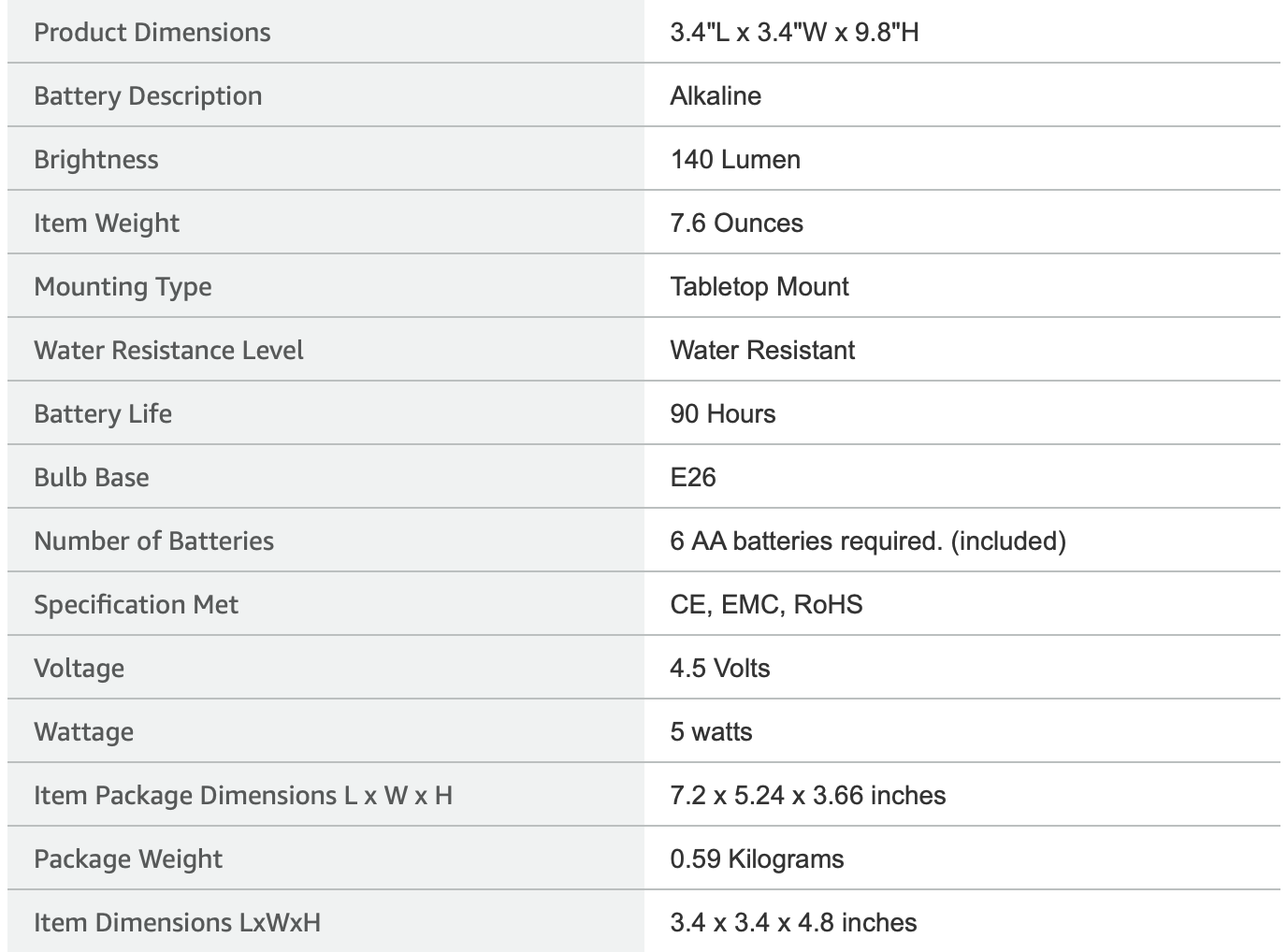
Task: Select the 90 Hours battery life value
Action: pyautogui.click(x=723, y=414)
